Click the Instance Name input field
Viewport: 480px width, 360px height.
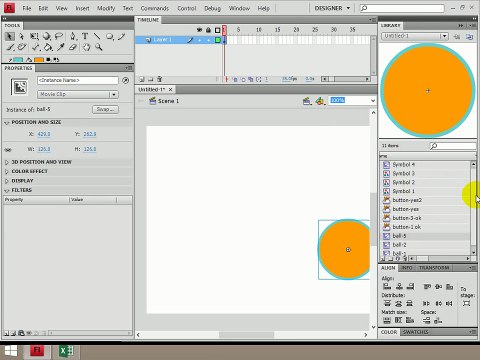[x=78, y=80]
